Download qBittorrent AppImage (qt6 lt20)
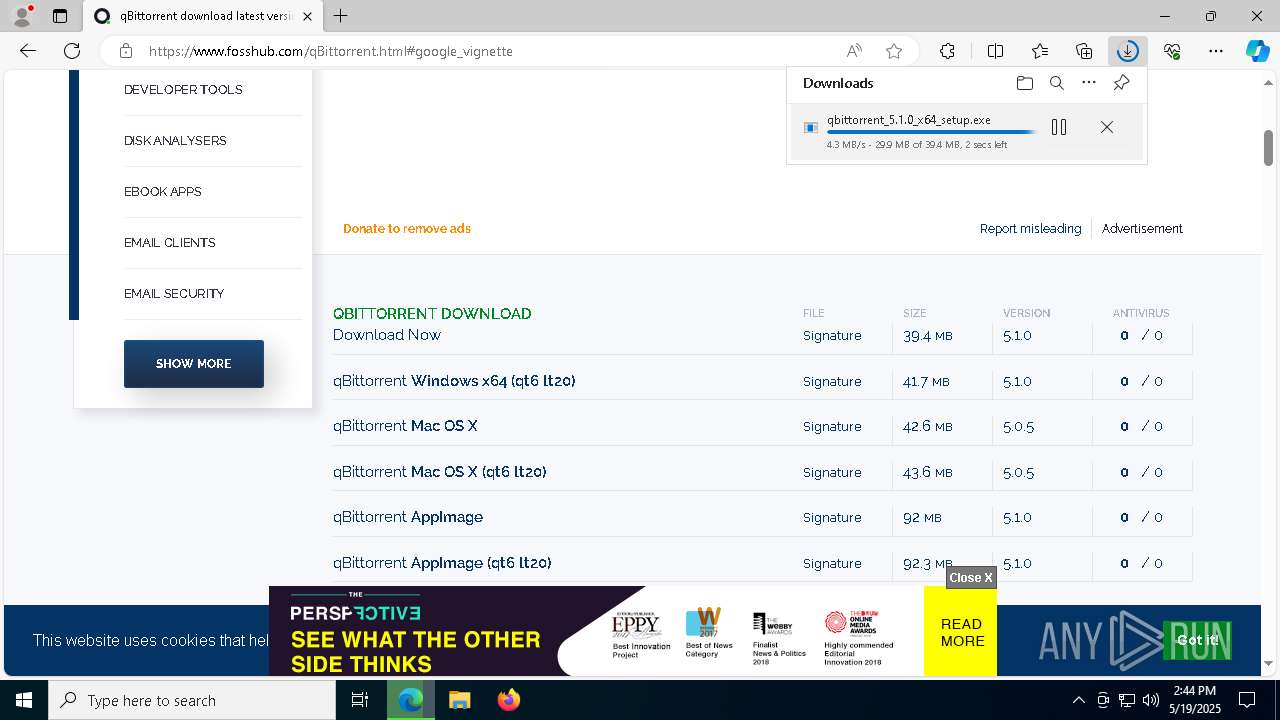This screenshot has width=1280, height=720. [x=442, y=563]
